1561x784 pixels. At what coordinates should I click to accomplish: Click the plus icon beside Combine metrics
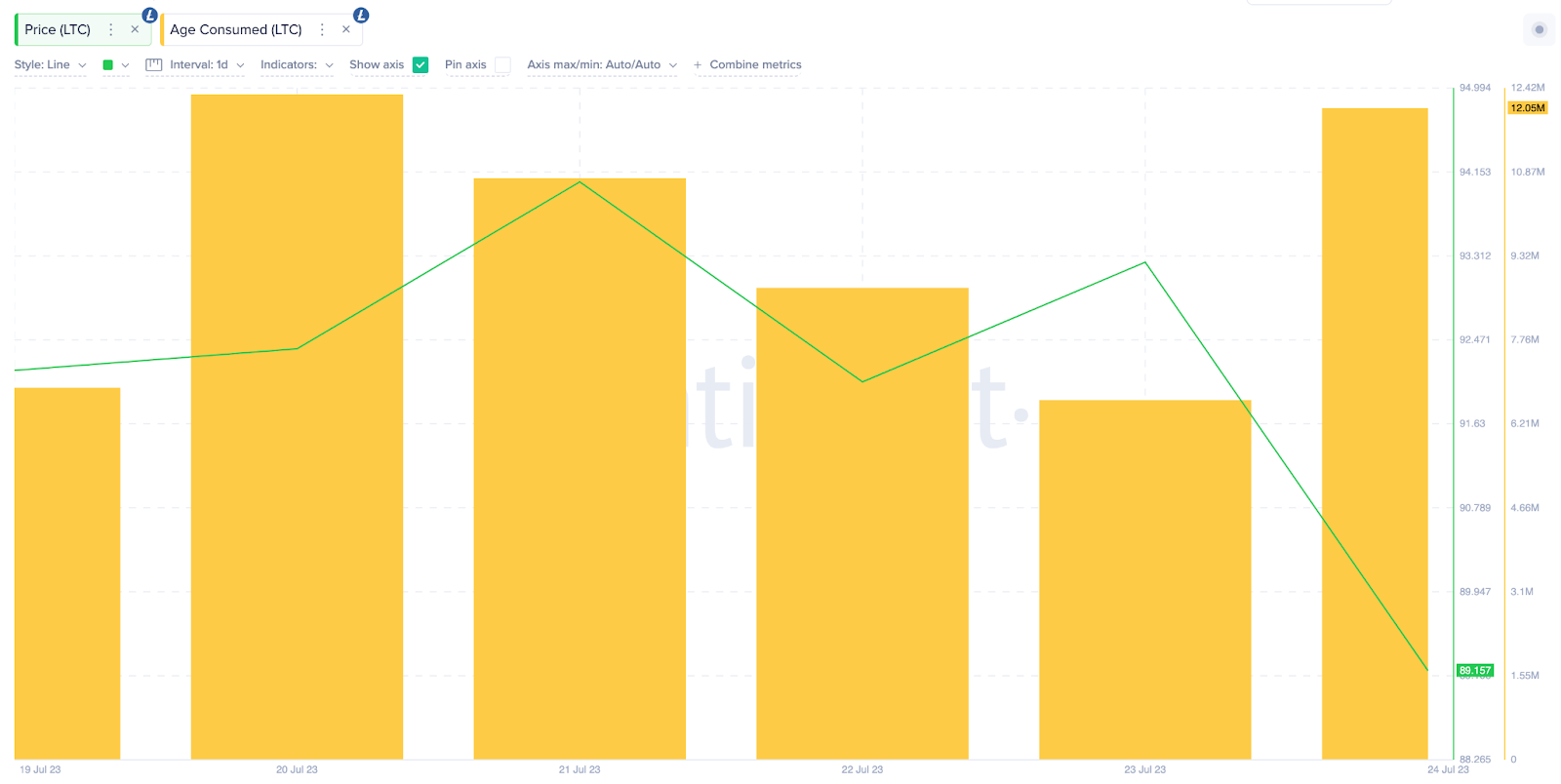698,65
